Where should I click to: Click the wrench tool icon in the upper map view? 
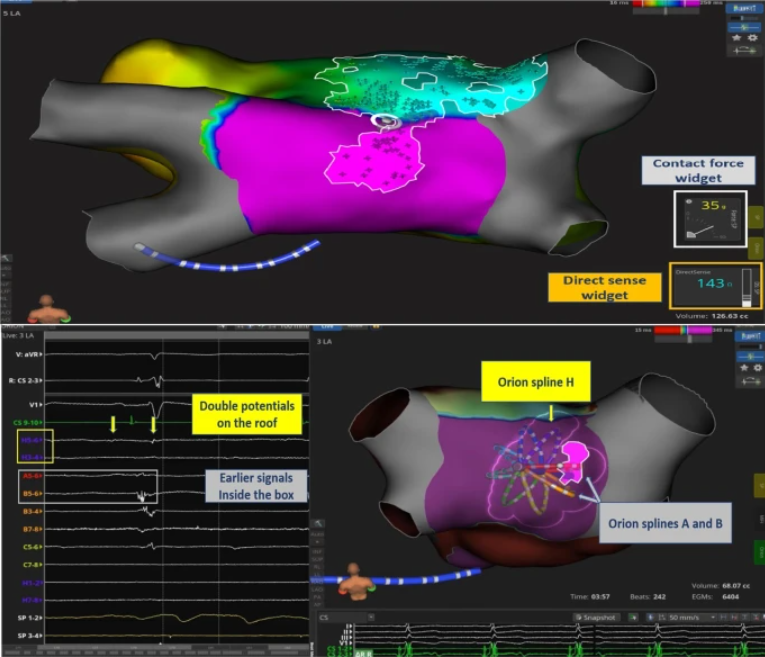[x=6, y=258]
